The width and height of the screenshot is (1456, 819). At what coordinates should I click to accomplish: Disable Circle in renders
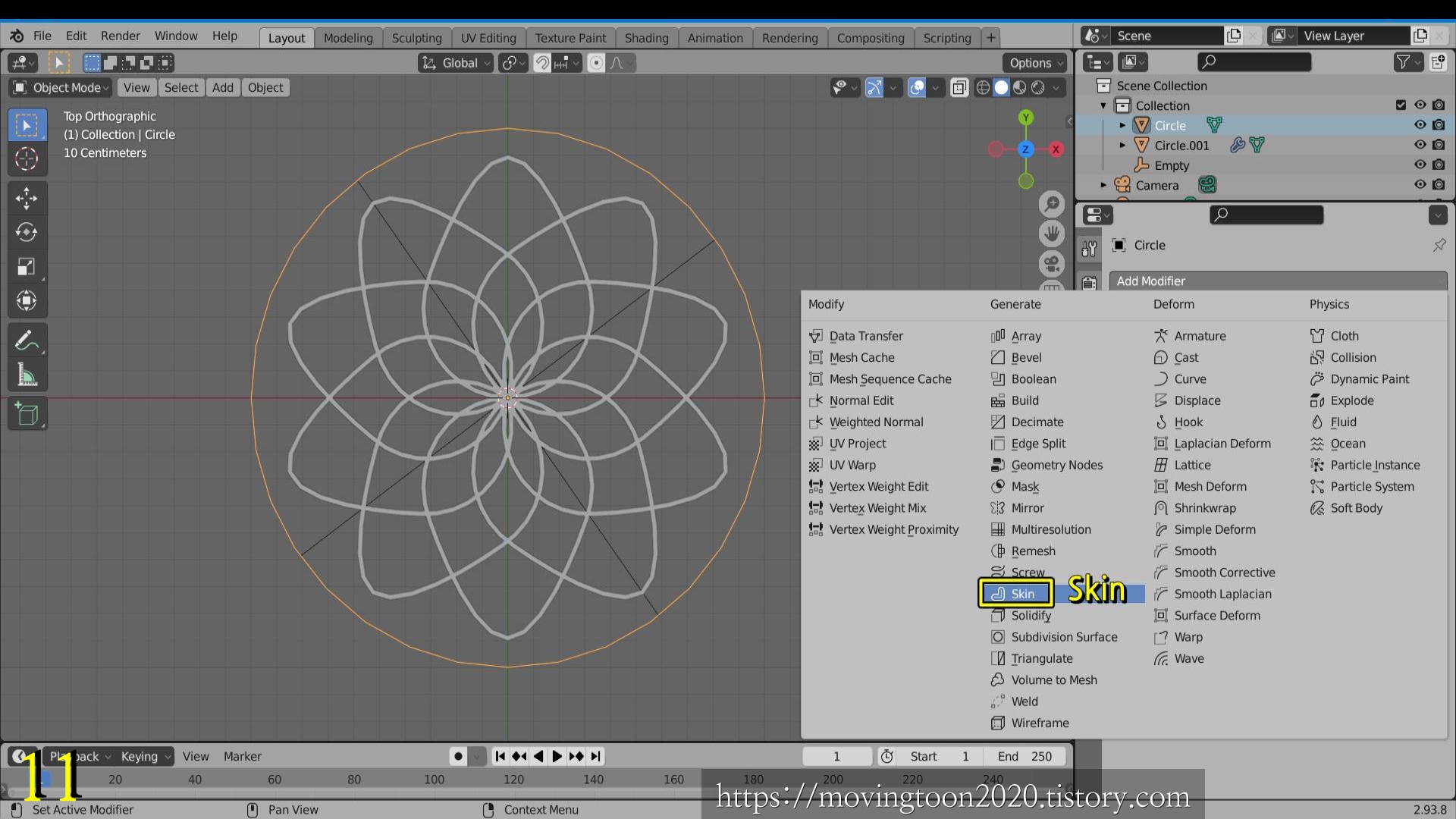[1439, 125]
